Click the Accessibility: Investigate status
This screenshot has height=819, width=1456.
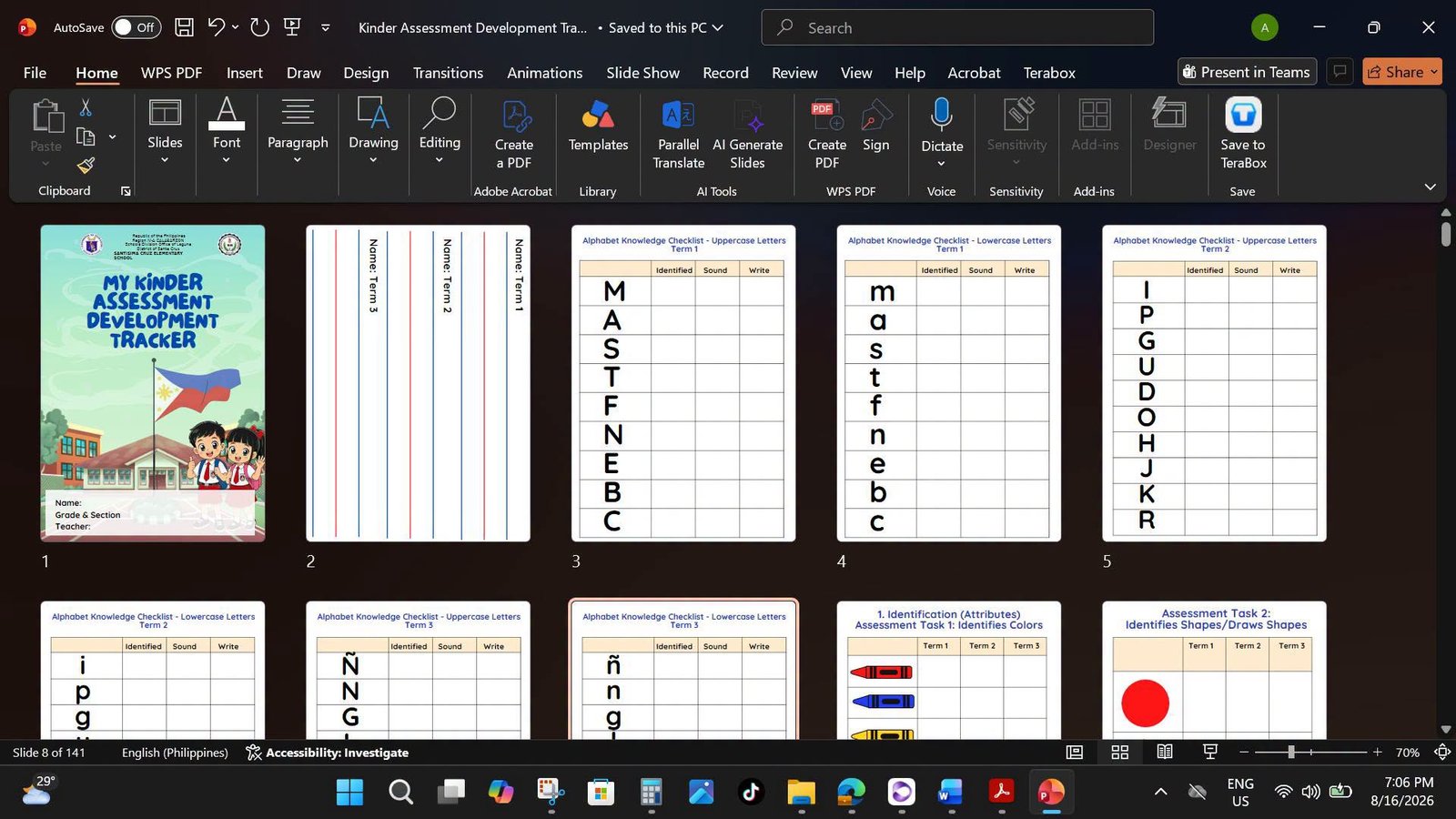click(328, 753)
